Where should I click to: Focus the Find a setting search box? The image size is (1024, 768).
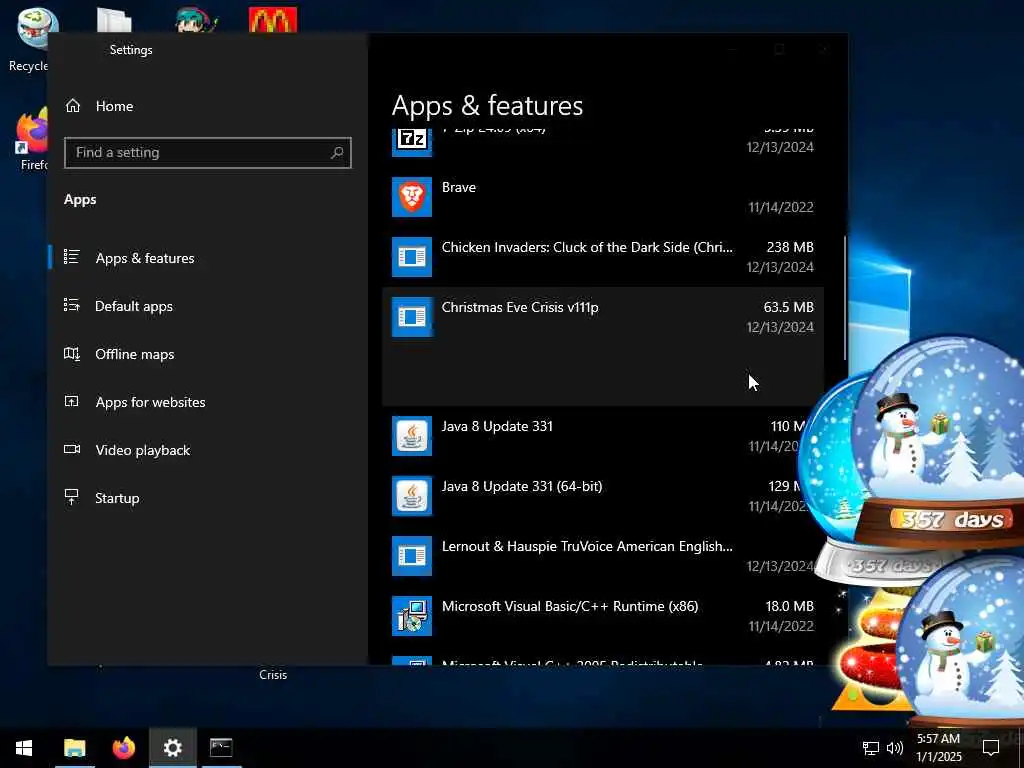[208, 152]
